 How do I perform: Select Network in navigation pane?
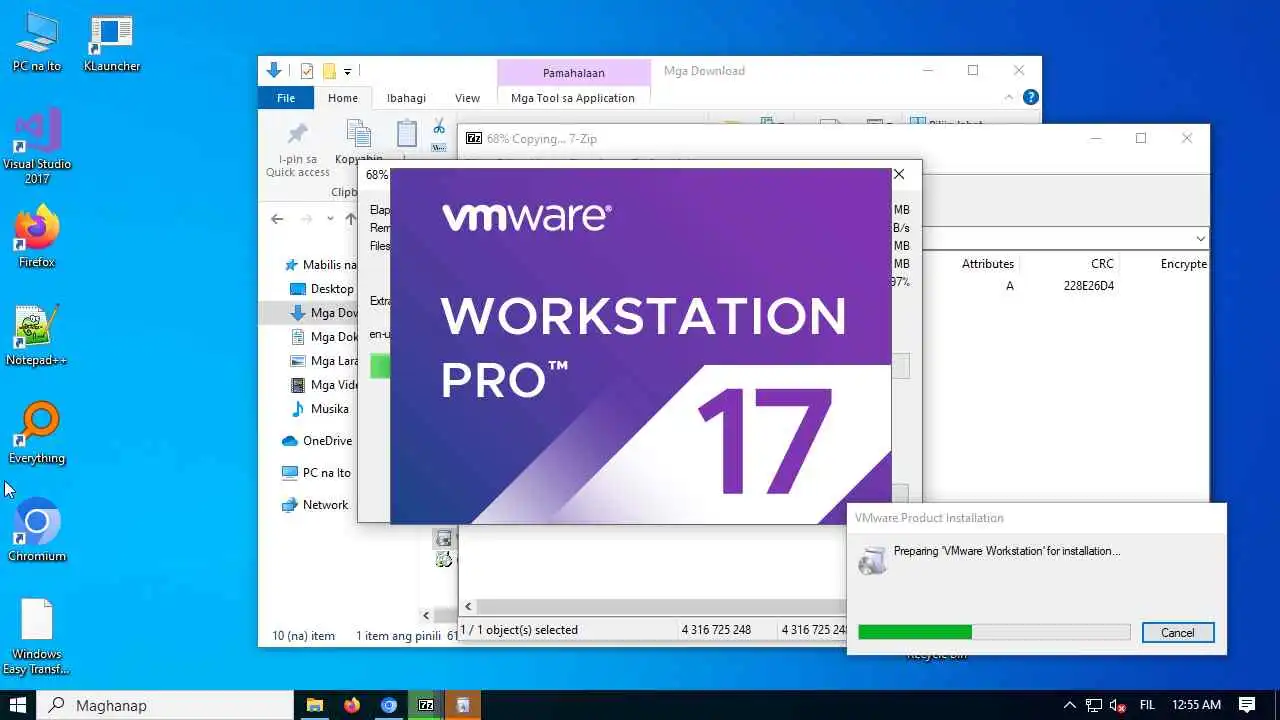(315, 505)
